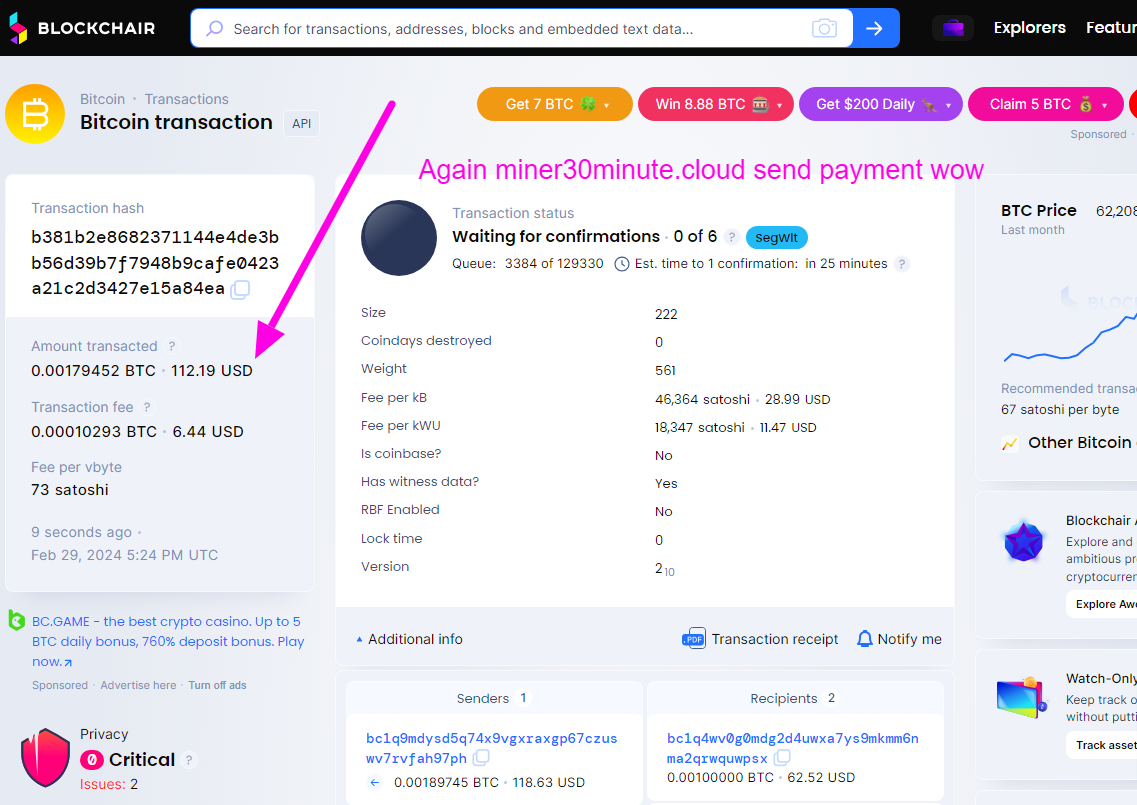Click the Recipients count badge

pyautogui.click(x=831, y=698)
